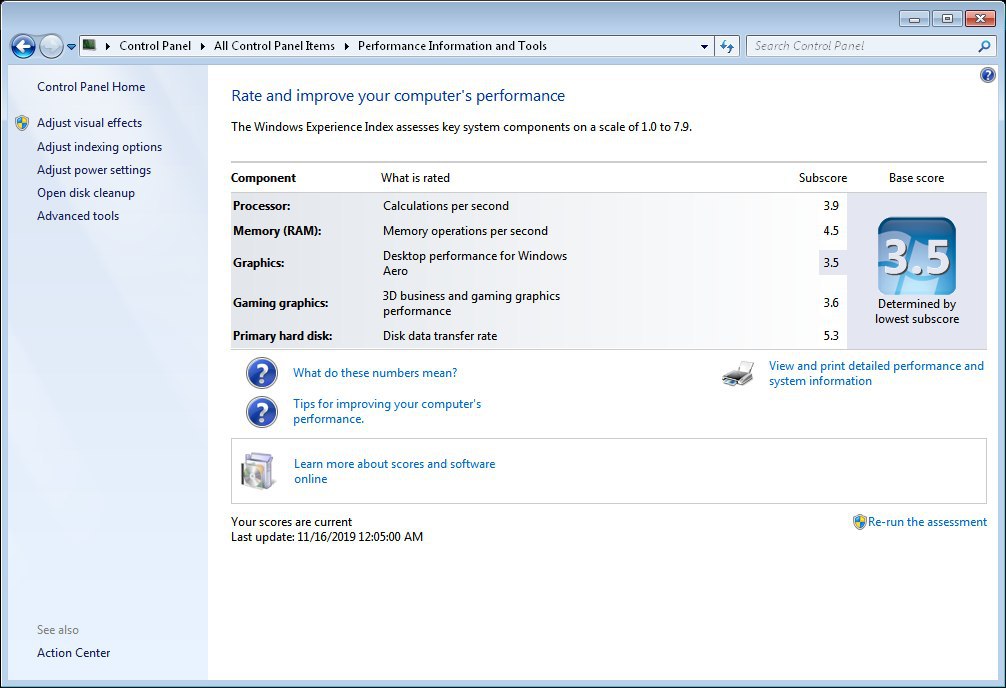The height and width of the screenshot is (688, 1006).
Task: Maximize the Control Panel window
Action: [947, 19]
